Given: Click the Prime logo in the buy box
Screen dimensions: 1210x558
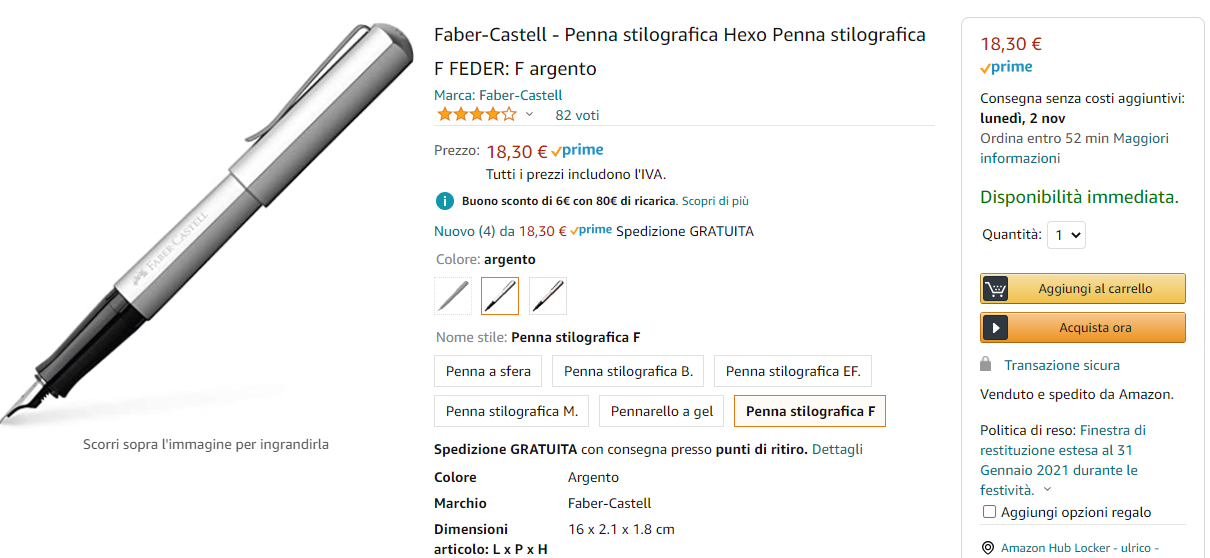Looking at the screenshot, I should (1006, 67).
